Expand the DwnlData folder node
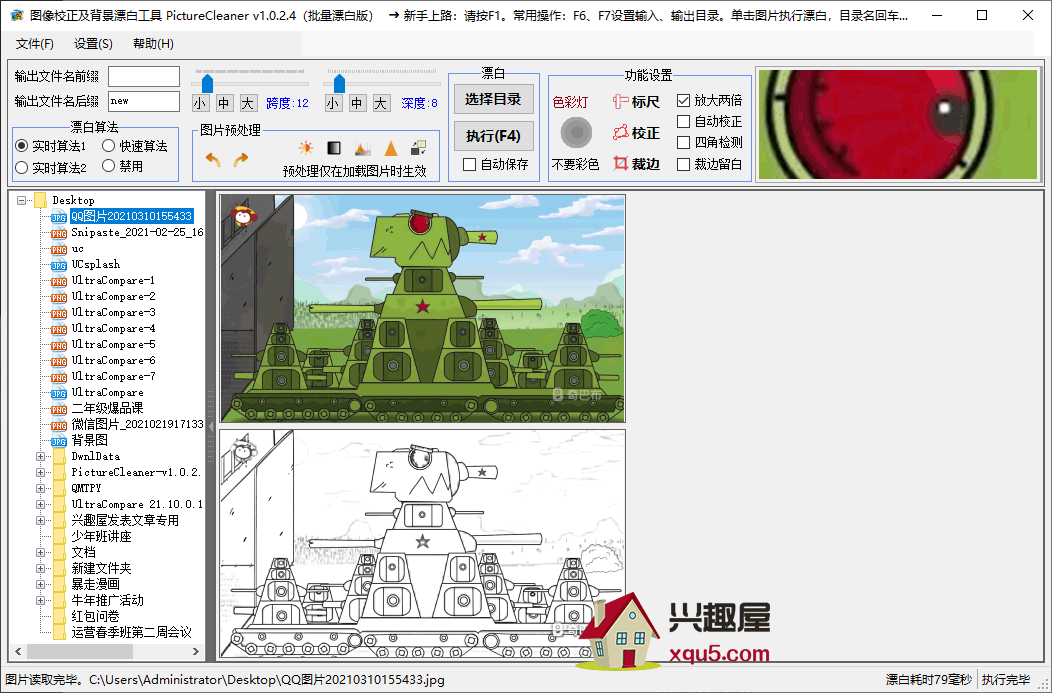1052x693 pixels. point(40,456)
